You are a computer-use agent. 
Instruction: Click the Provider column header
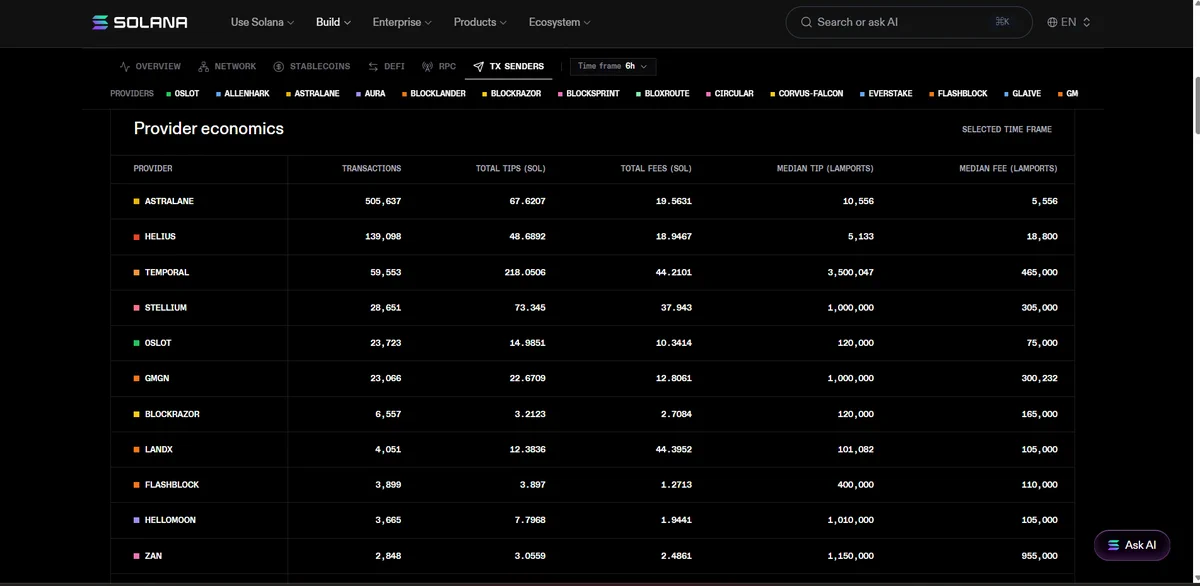tap(153, 168)
